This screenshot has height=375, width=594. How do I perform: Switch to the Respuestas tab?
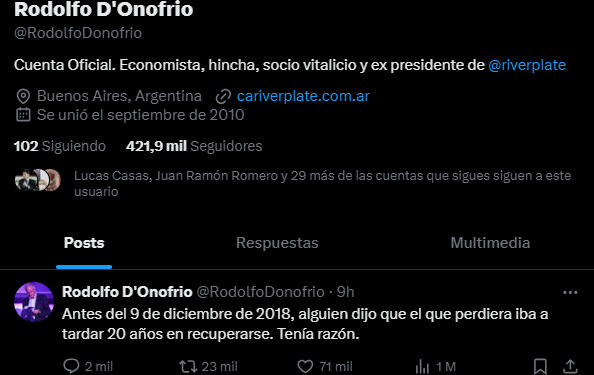pos(277,243)
